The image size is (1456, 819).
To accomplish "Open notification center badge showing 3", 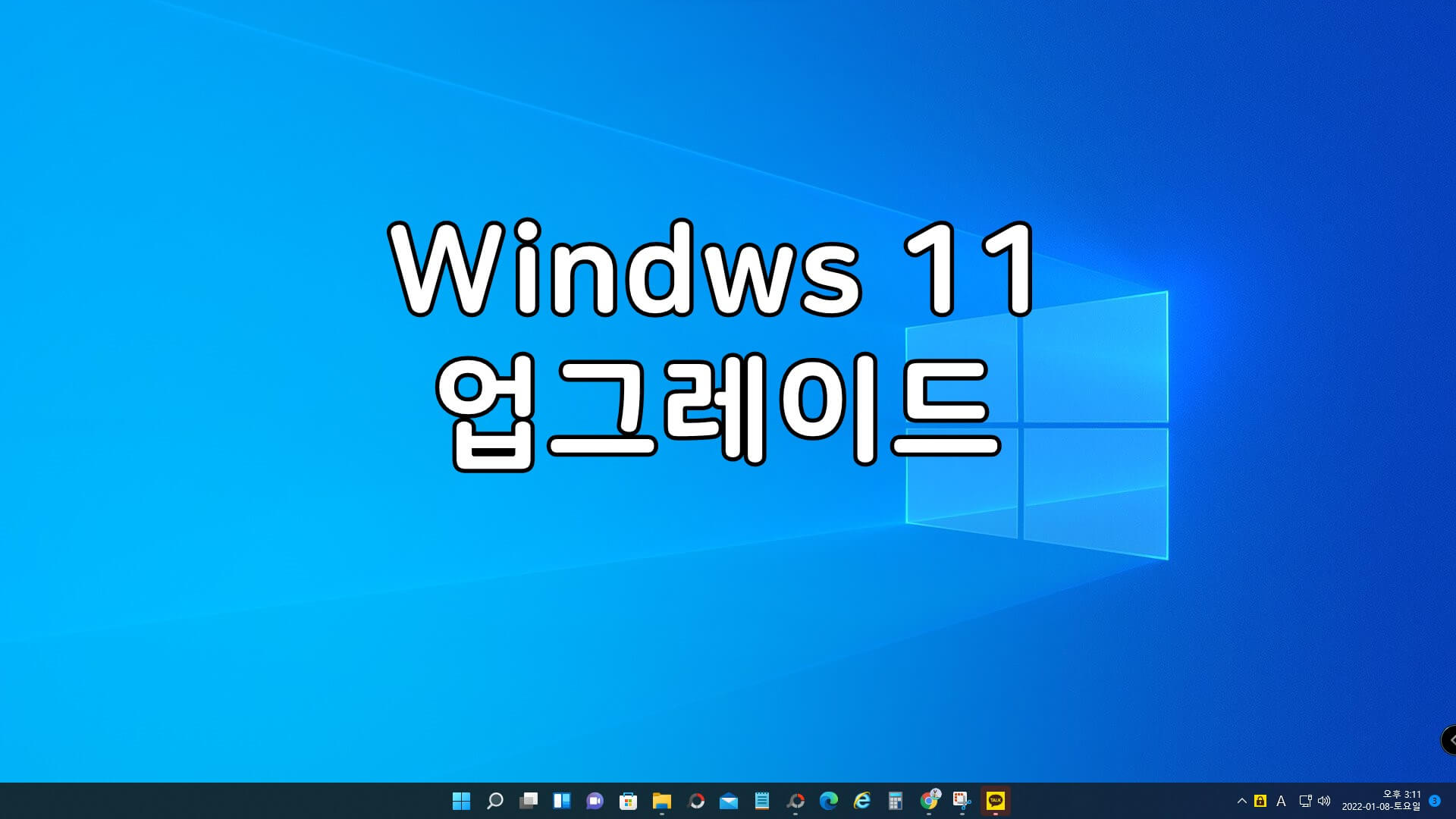I will click(x=1435, y=801).
